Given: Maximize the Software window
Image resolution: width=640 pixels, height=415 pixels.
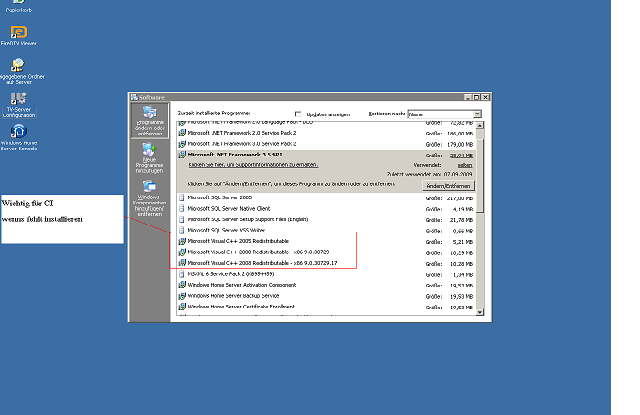Looking at the screenshot, I should pos(476,97).
